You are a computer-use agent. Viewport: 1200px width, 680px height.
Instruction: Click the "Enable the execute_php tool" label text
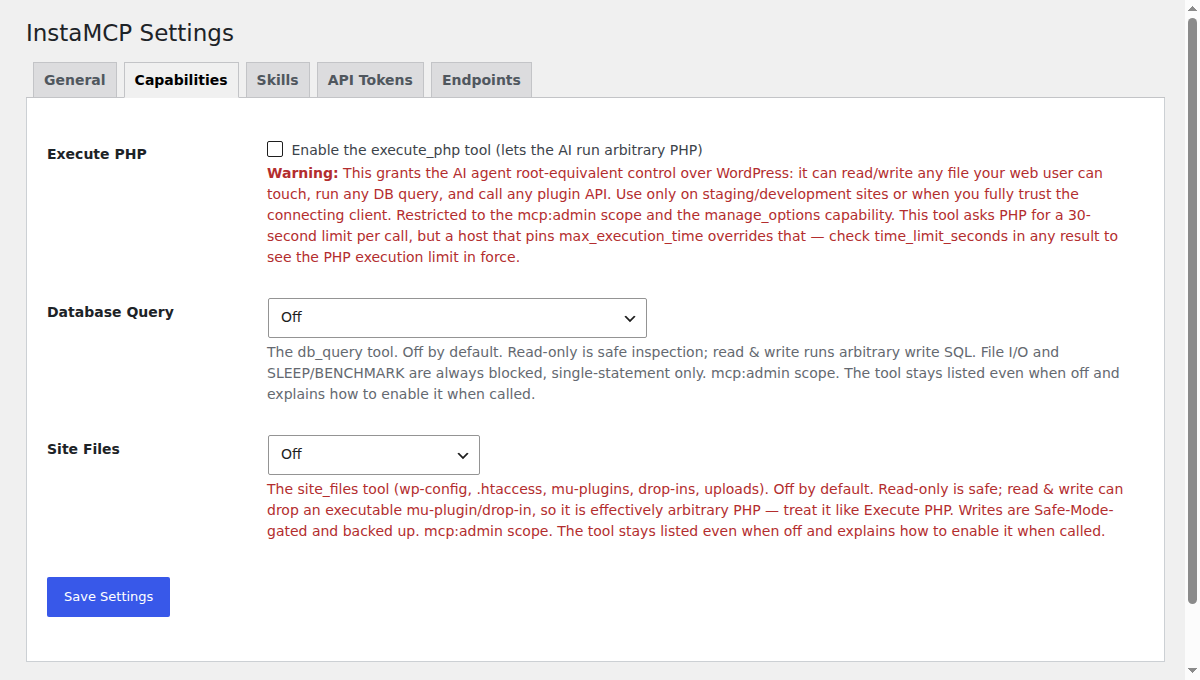pos(497,150)
